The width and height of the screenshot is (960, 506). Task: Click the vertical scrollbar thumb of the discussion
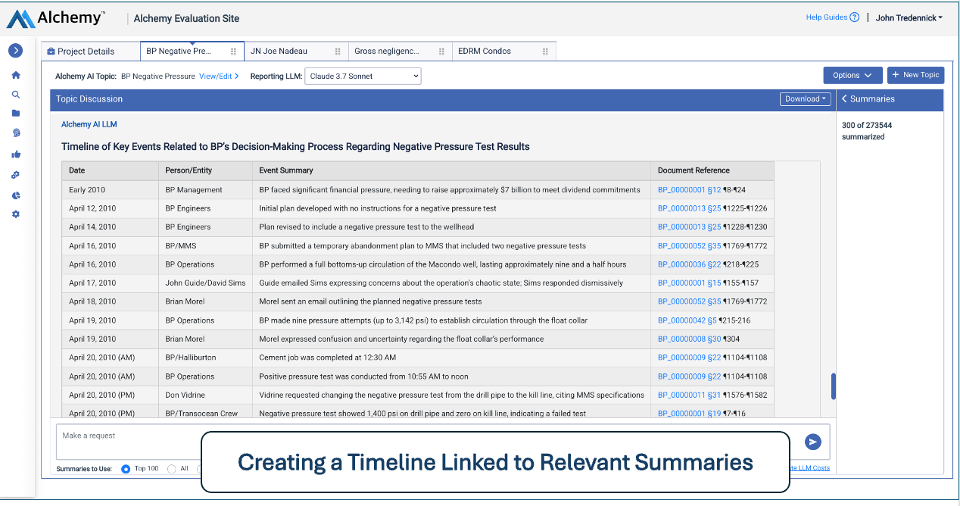tap(833, 386)
